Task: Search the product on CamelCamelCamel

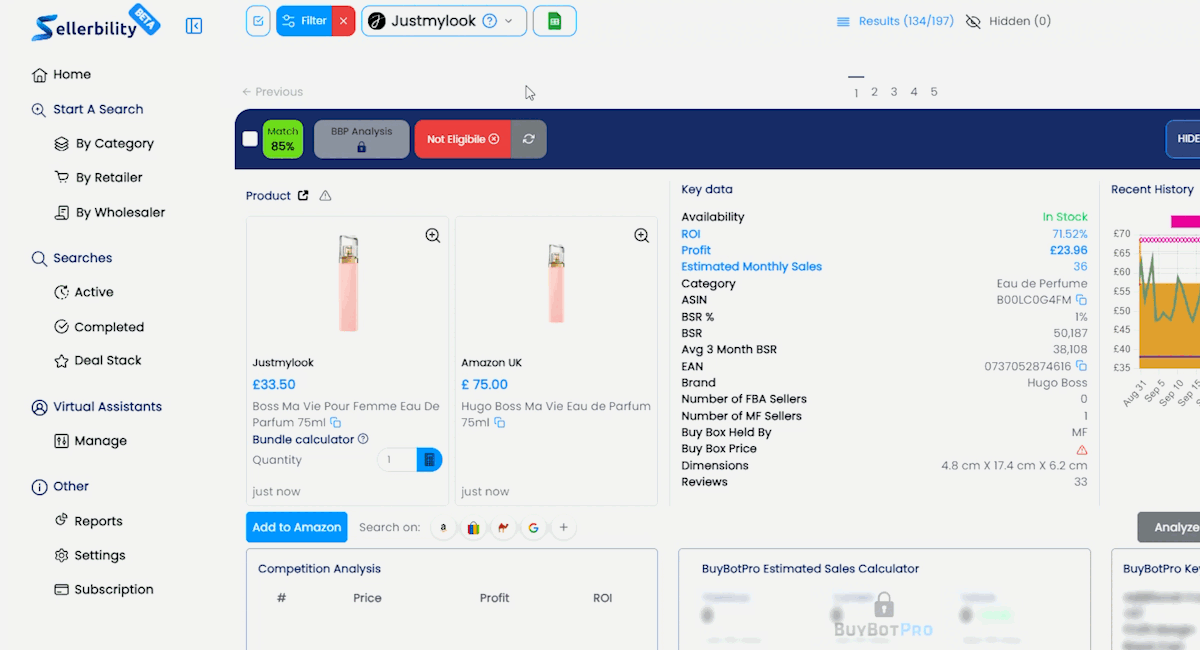Action: click(x=504, y=528)
